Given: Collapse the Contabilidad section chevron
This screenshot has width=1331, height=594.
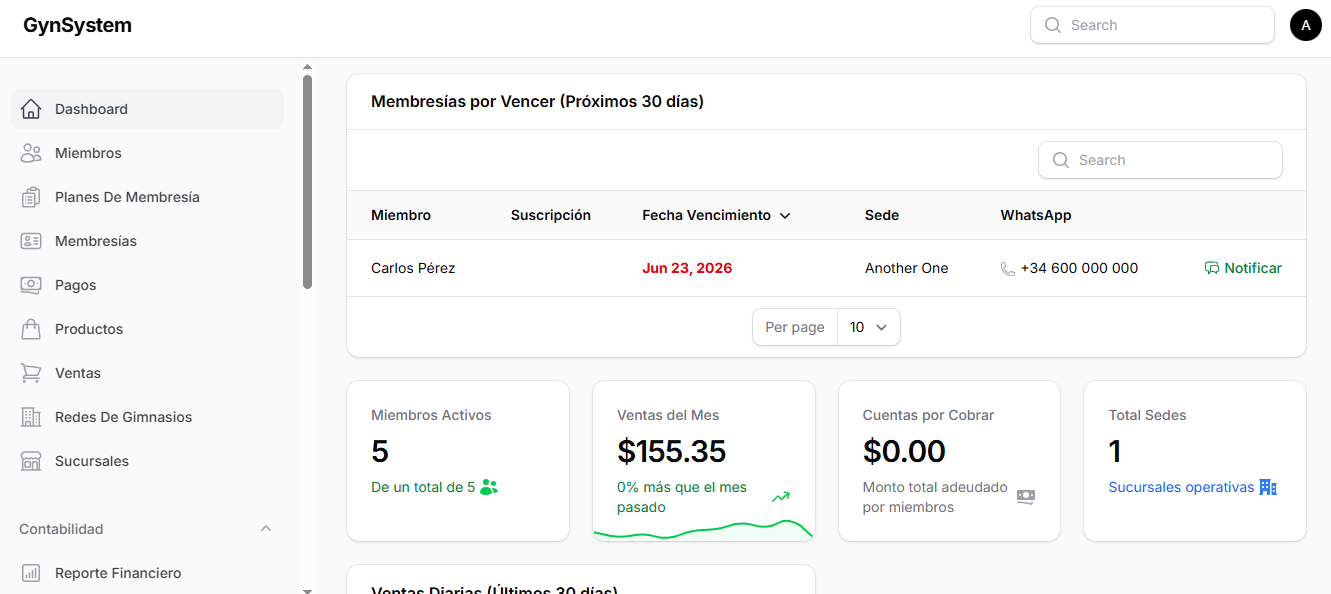Looking at the screenshot, I should pos(266,528).
